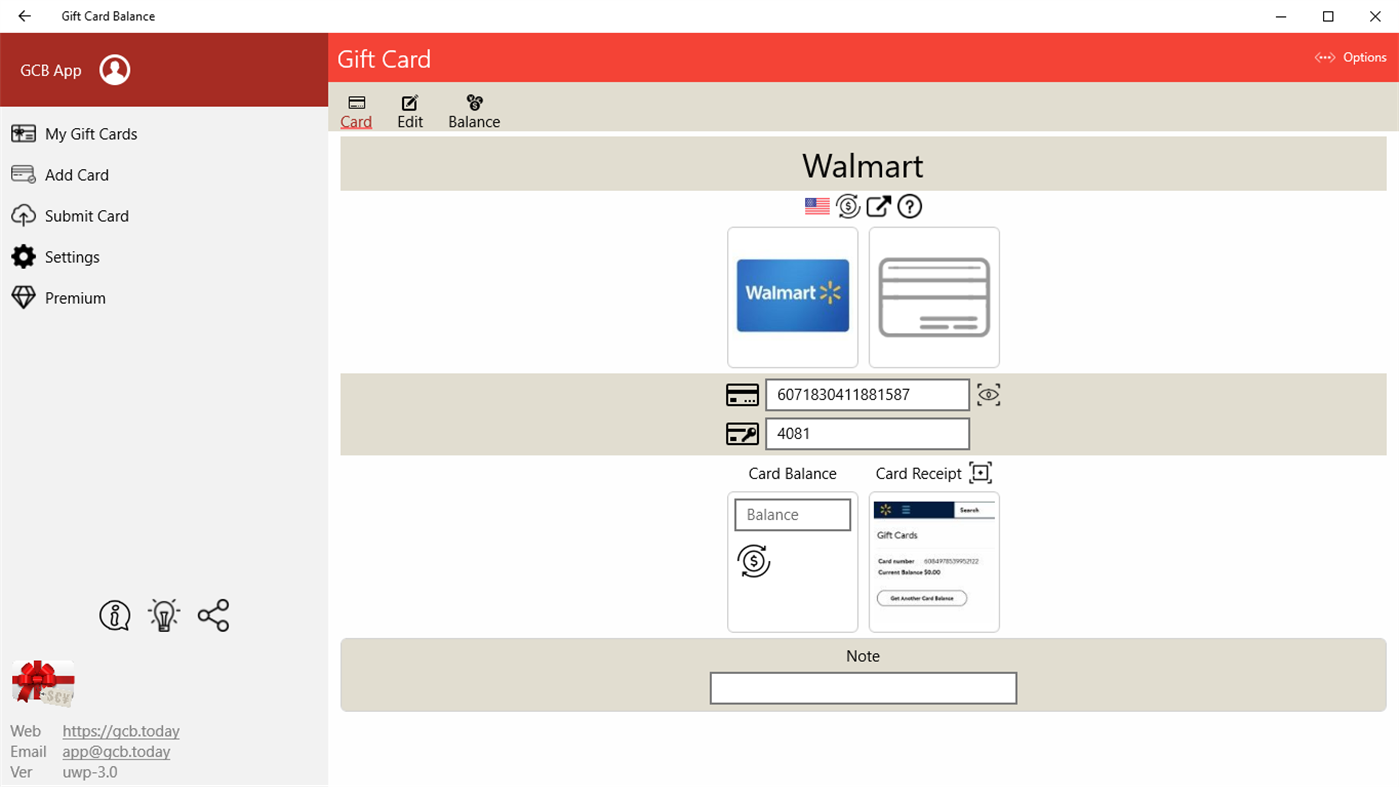Screen dimensions: 1399x787
Task: Email the developer via app@gcb.today link
Action: 116,751
